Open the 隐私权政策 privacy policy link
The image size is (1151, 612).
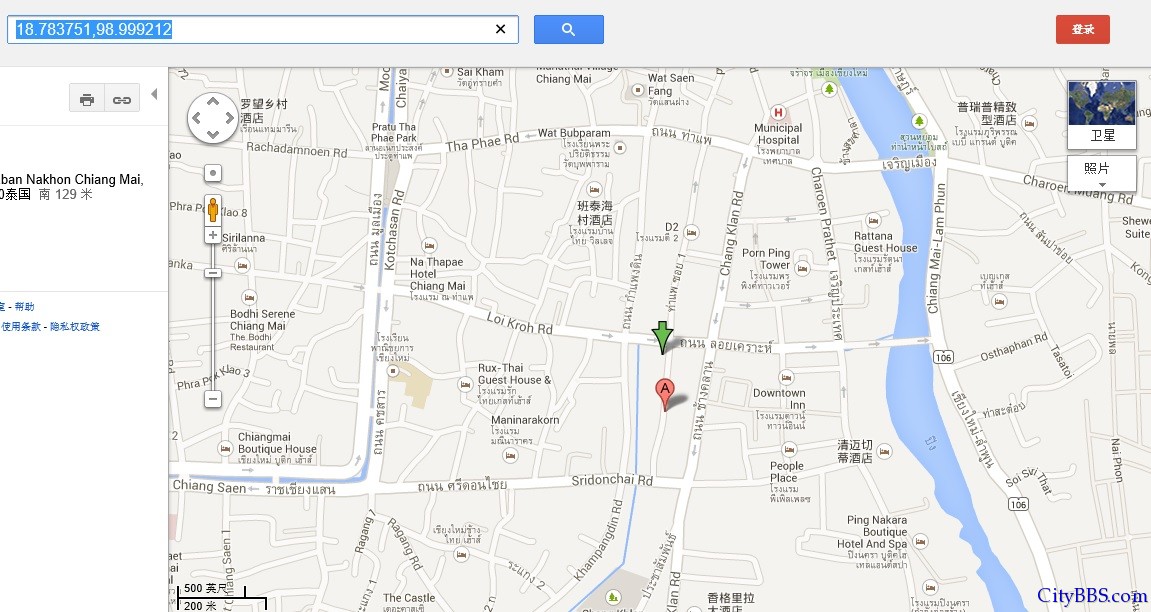75,327
